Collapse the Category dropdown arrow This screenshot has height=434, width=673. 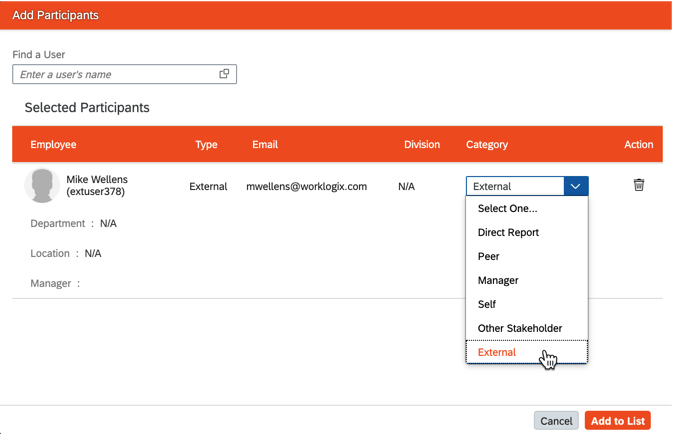[576, 186]
